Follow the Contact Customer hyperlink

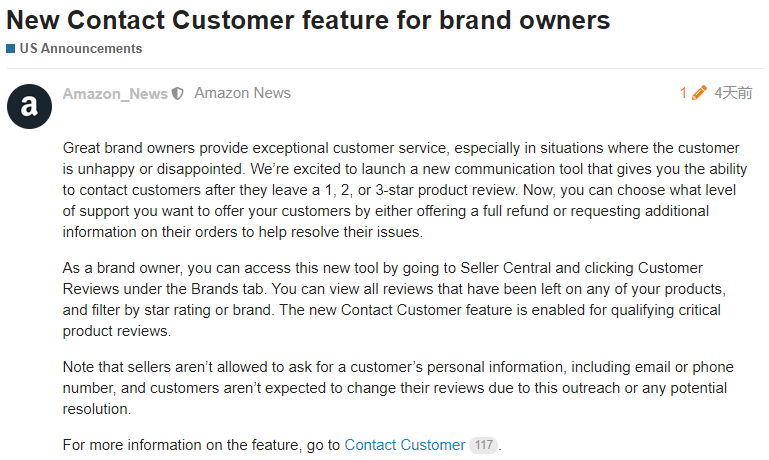404,445
